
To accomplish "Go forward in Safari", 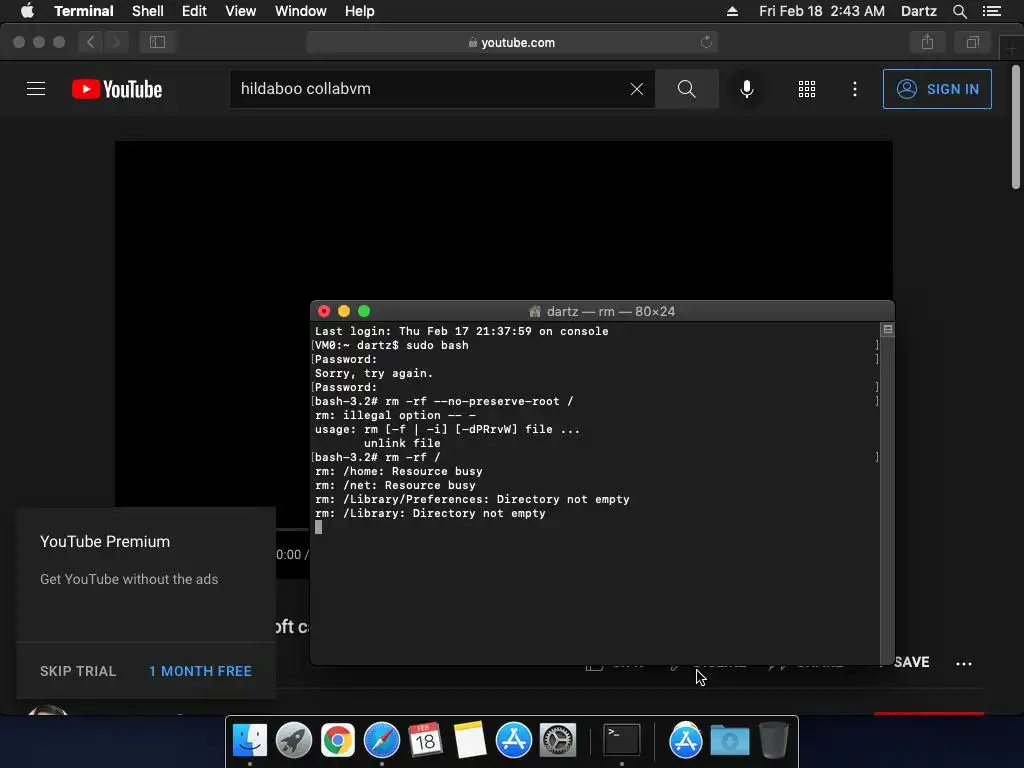I will 116,42.
